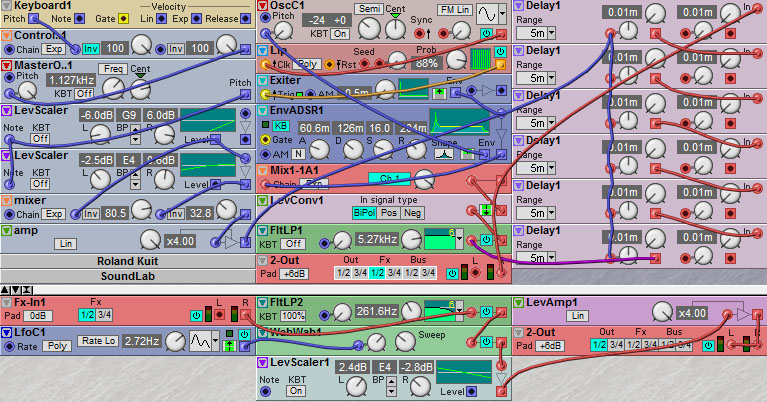Click the green triangle icon of LevConv1 module
Image resolution: width=767 pixels, height=402 pixels.
coord(262,201)
